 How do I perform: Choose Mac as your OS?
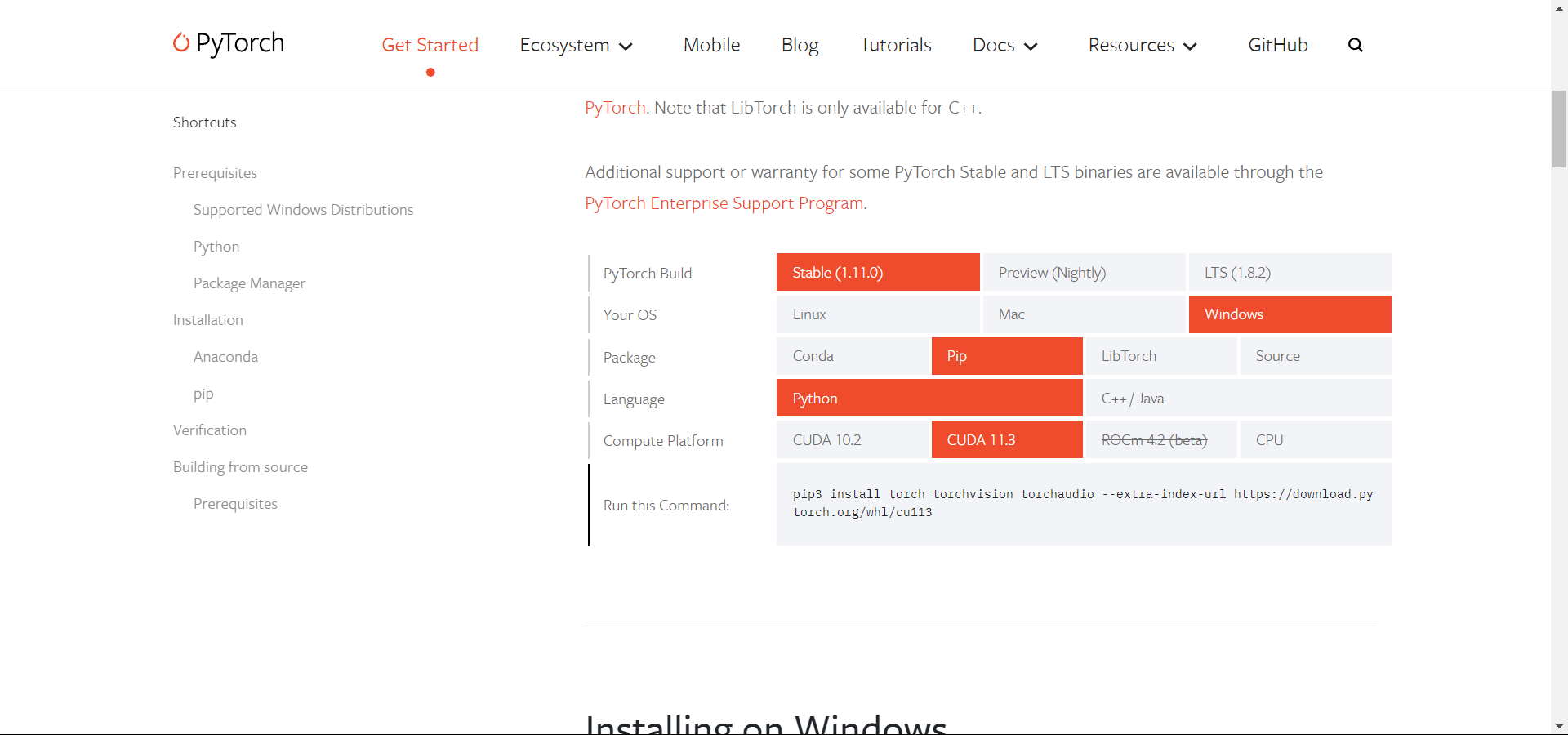[1084, 314]
